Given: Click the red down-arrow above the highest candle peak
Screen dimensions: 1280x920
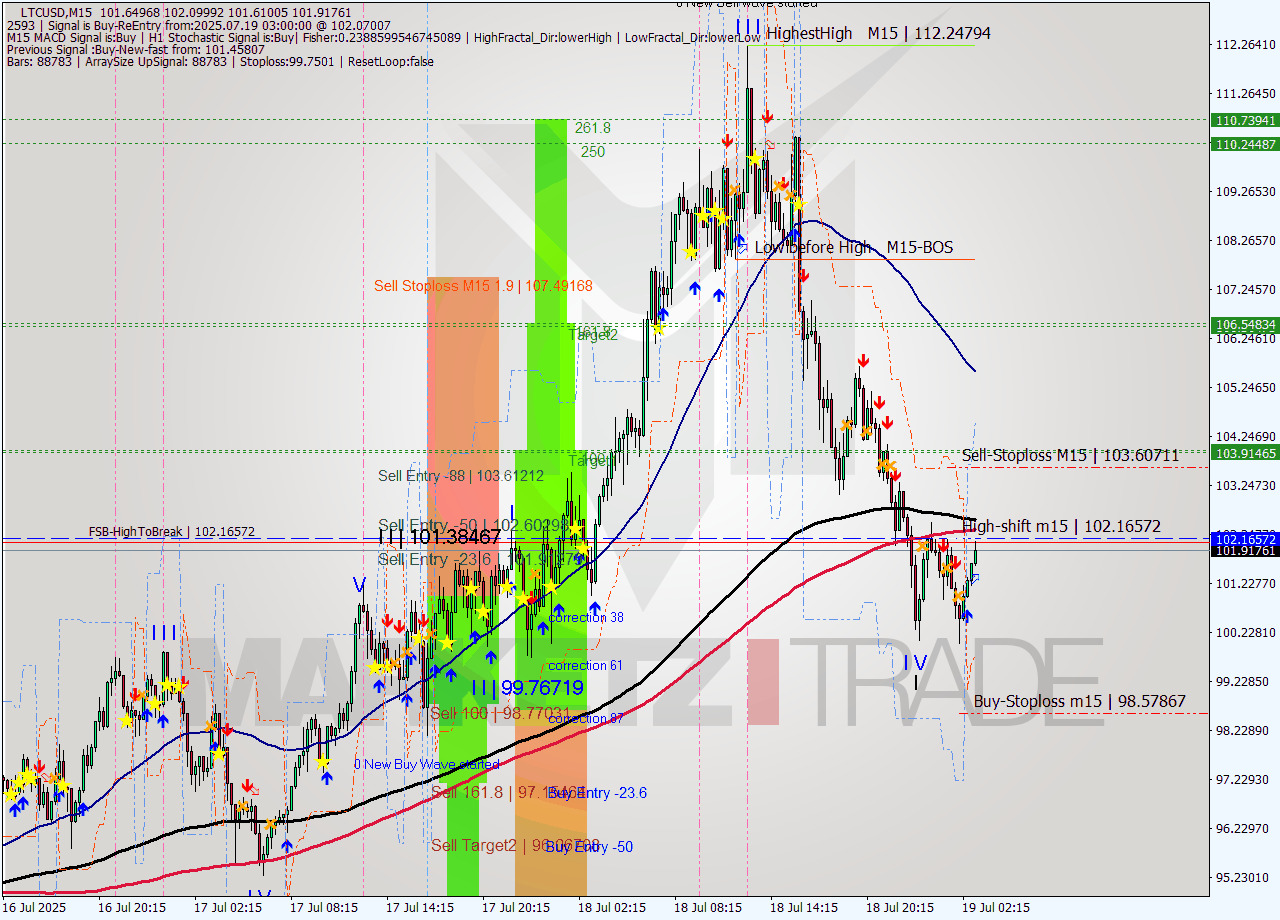Looking at the screenshot, I should 767,117.
